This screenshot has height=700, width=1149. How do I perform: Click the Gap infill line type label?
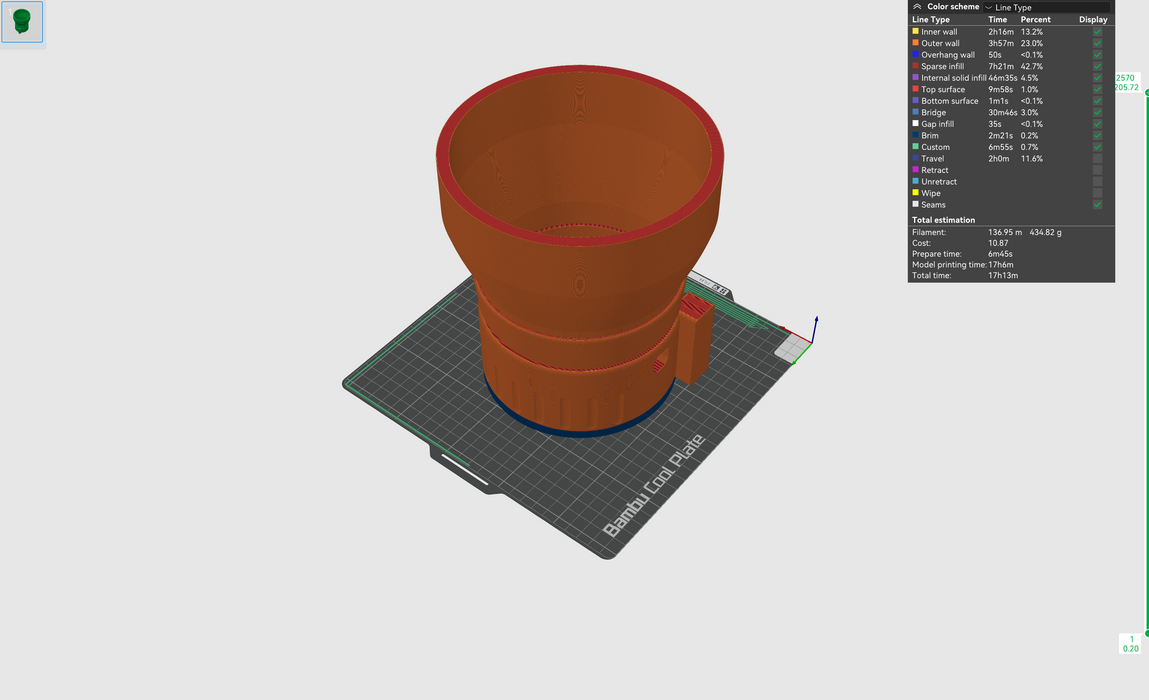(x=937, y=124)
